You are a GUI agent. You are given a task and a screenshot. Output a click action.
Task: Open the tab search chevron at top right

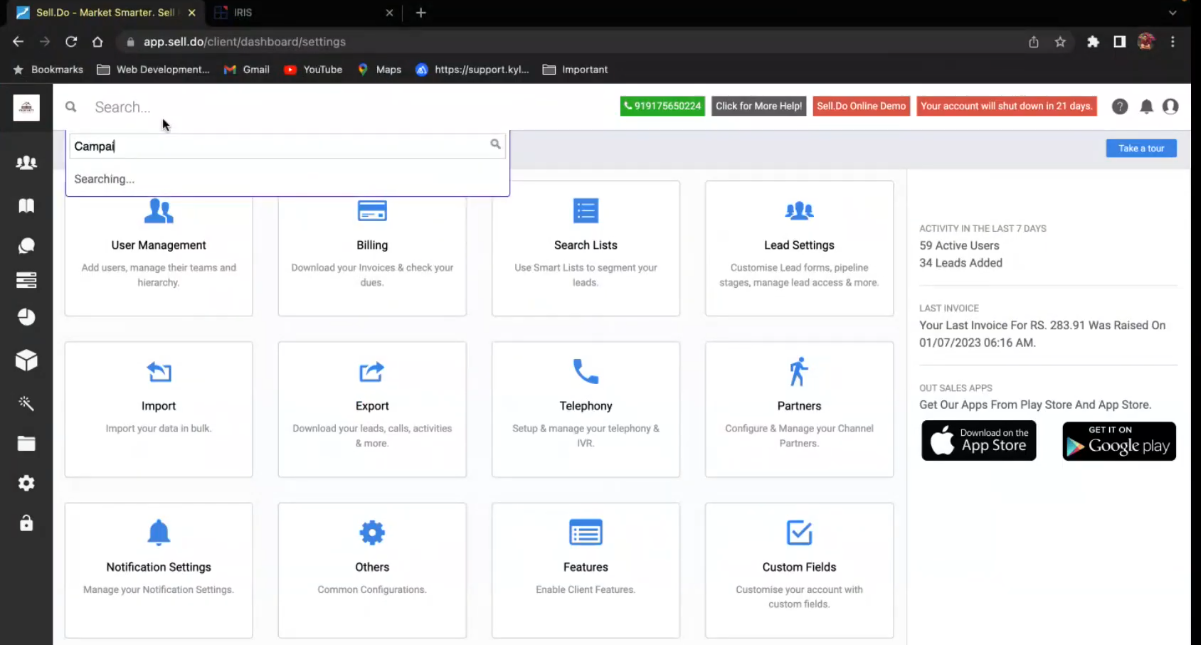click(1173, 13)
